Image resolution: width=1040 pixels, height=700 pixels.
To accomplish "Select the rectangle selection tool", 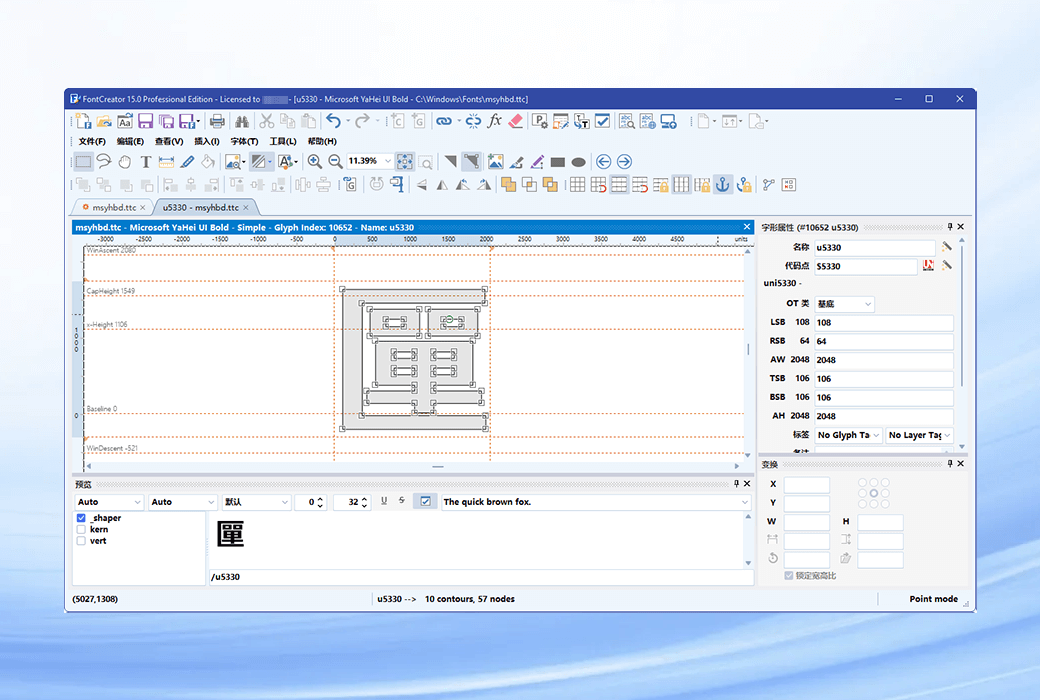I will click(x=83, y=161).
